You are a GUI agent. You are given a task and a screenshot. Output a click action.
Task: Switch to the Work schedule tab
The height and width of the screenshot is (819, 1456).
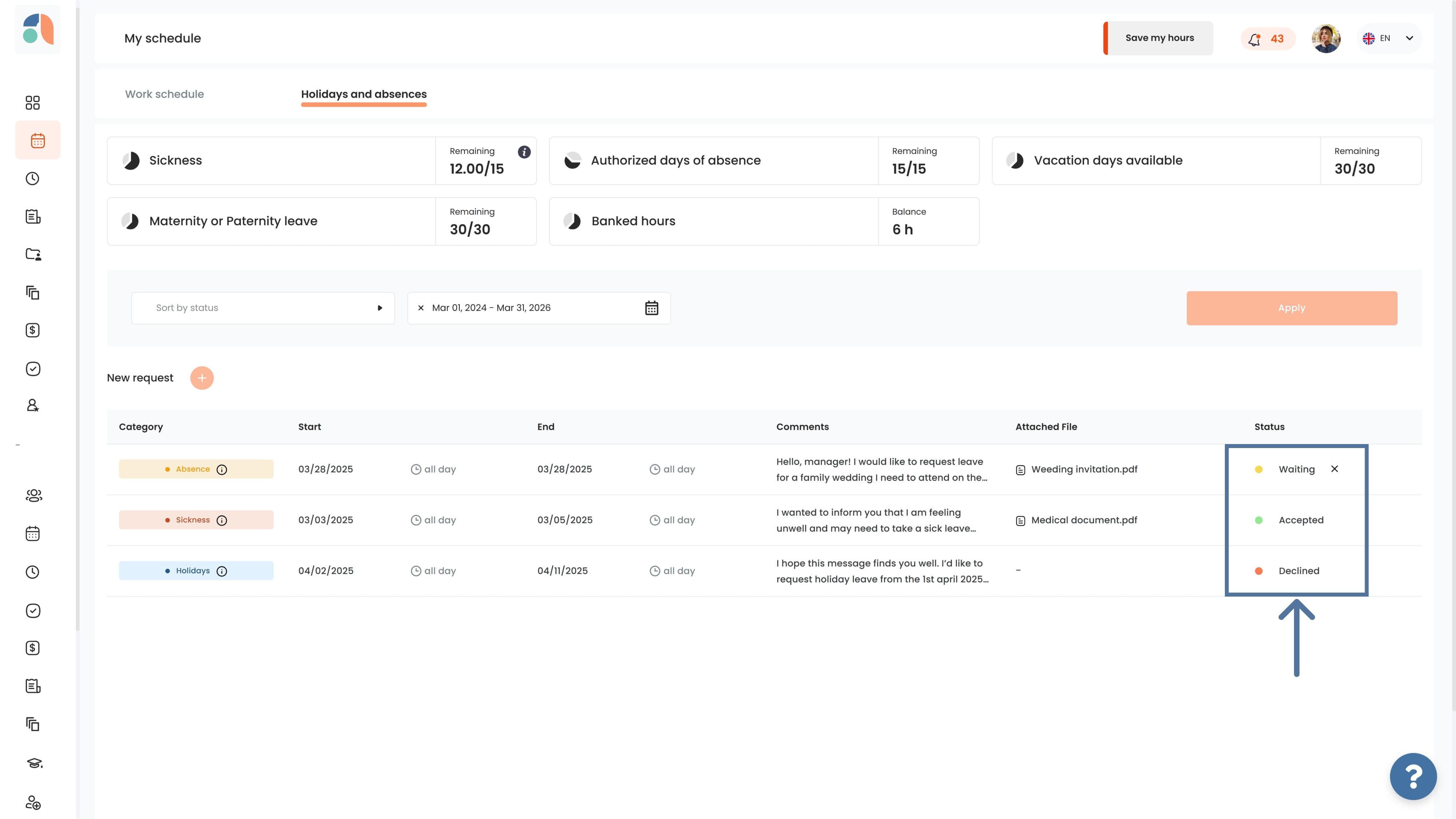(165, 94)
